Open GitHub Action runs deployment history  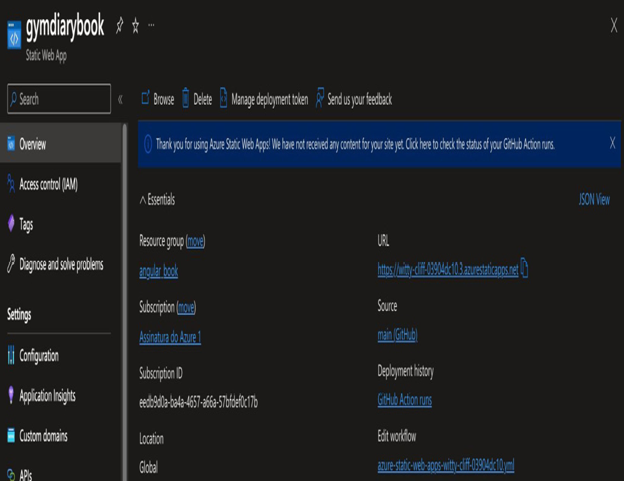[x=404, y=400]
